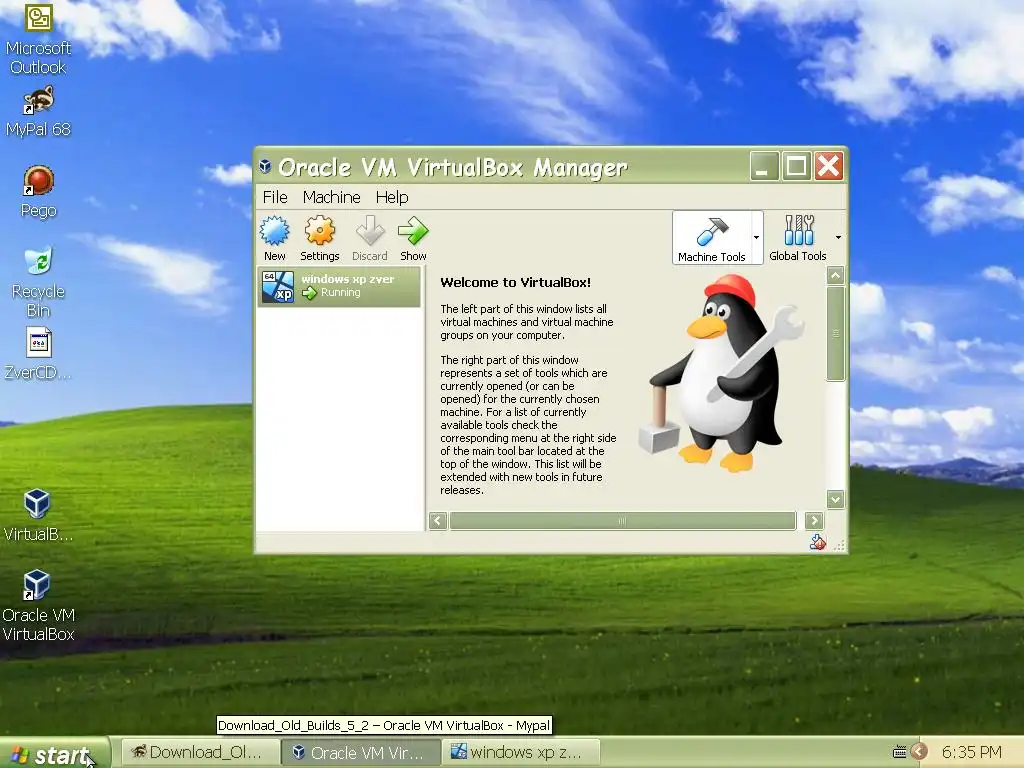The image size is (1024, 768).
Task: Select the windows xp zver machine entry
Action: 339,287
